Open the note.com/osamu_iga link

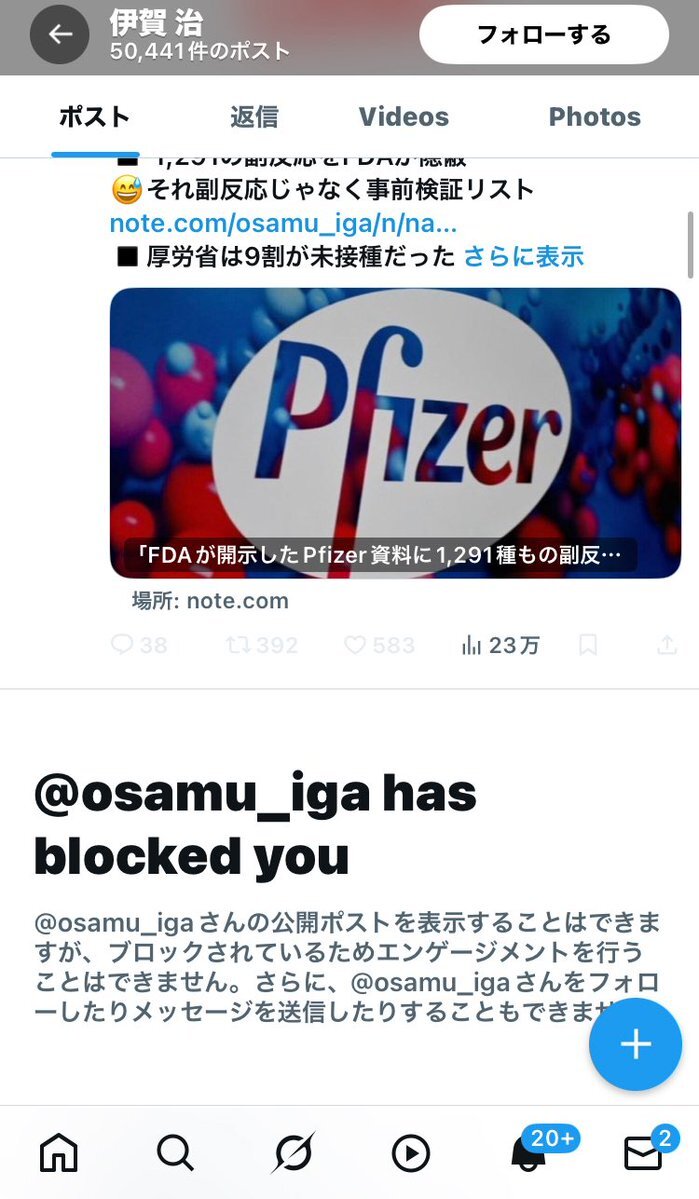click(x=284, y=223)
